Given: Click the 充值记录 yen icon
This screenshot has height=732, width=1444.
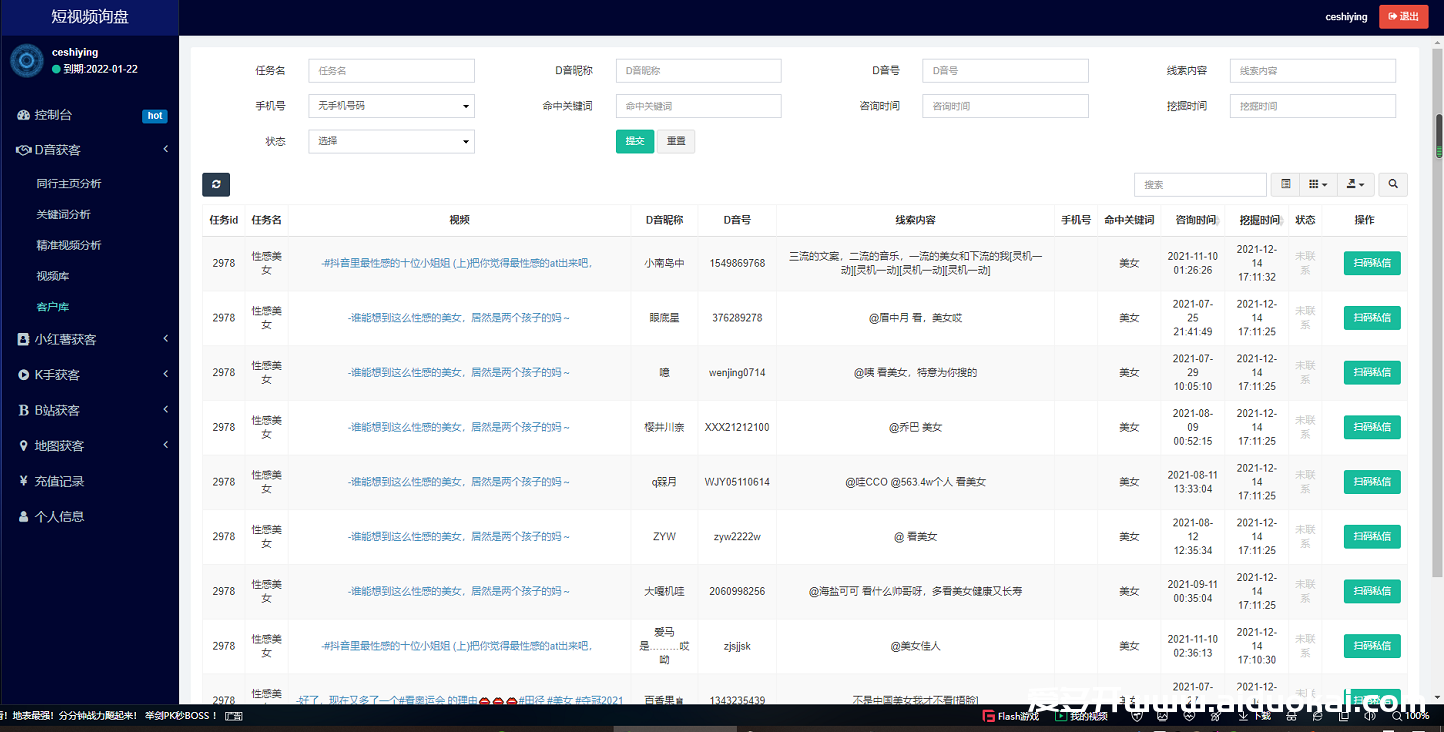Looking at the screenshot, I should pos(24,481).
